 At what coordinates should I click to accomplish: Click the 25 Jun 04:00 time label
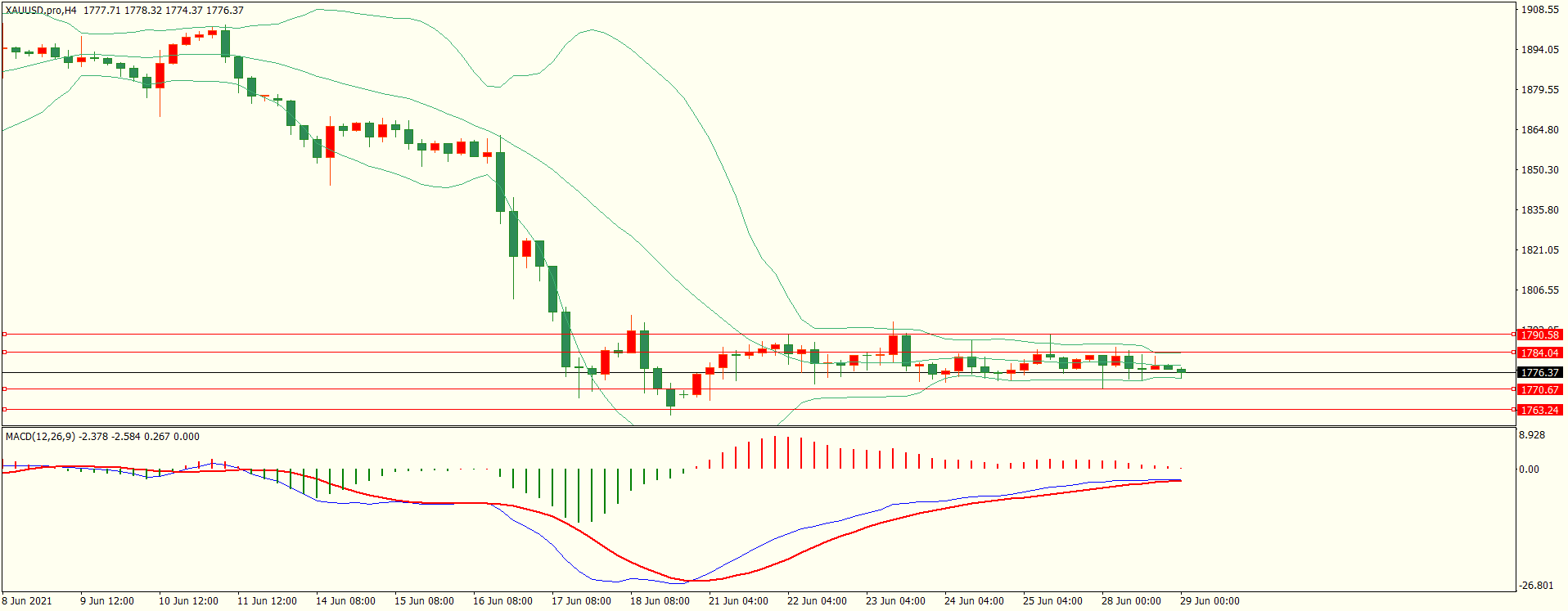click(1052, 601)
